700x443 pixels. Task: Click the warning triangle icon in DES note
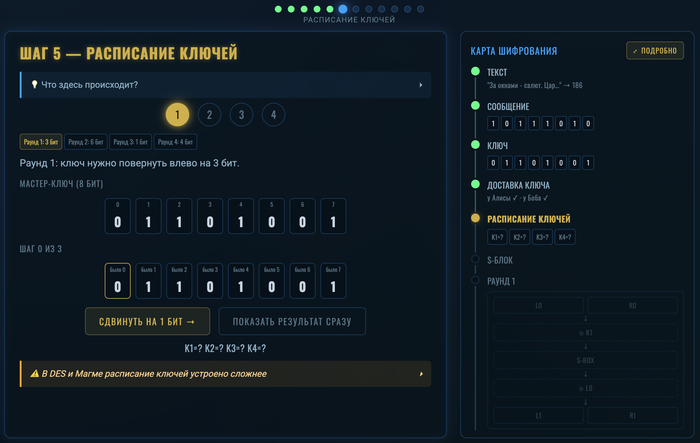(x=34, y=374)
